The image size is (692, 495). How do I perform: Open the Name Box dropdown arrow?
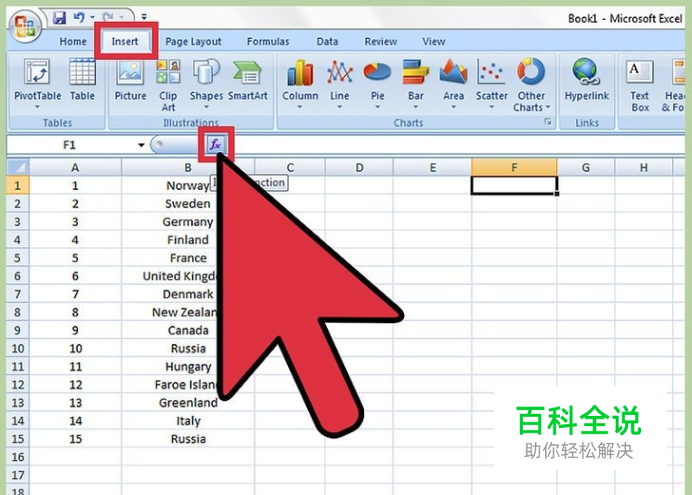click(141, 145)
